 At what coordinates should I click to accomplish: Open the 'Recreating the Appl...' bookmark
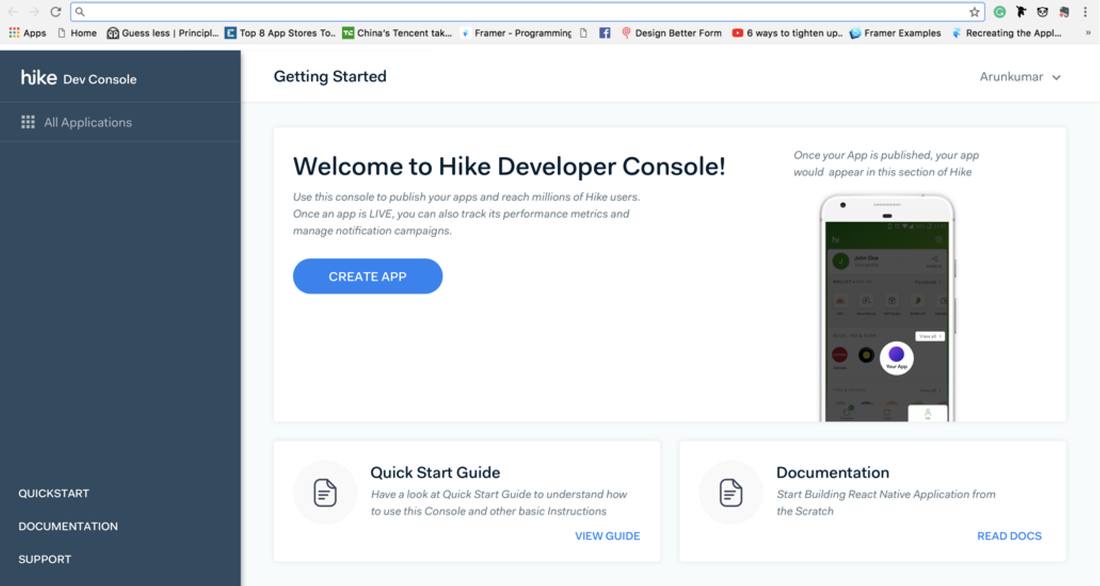(x=1007, y=33)
